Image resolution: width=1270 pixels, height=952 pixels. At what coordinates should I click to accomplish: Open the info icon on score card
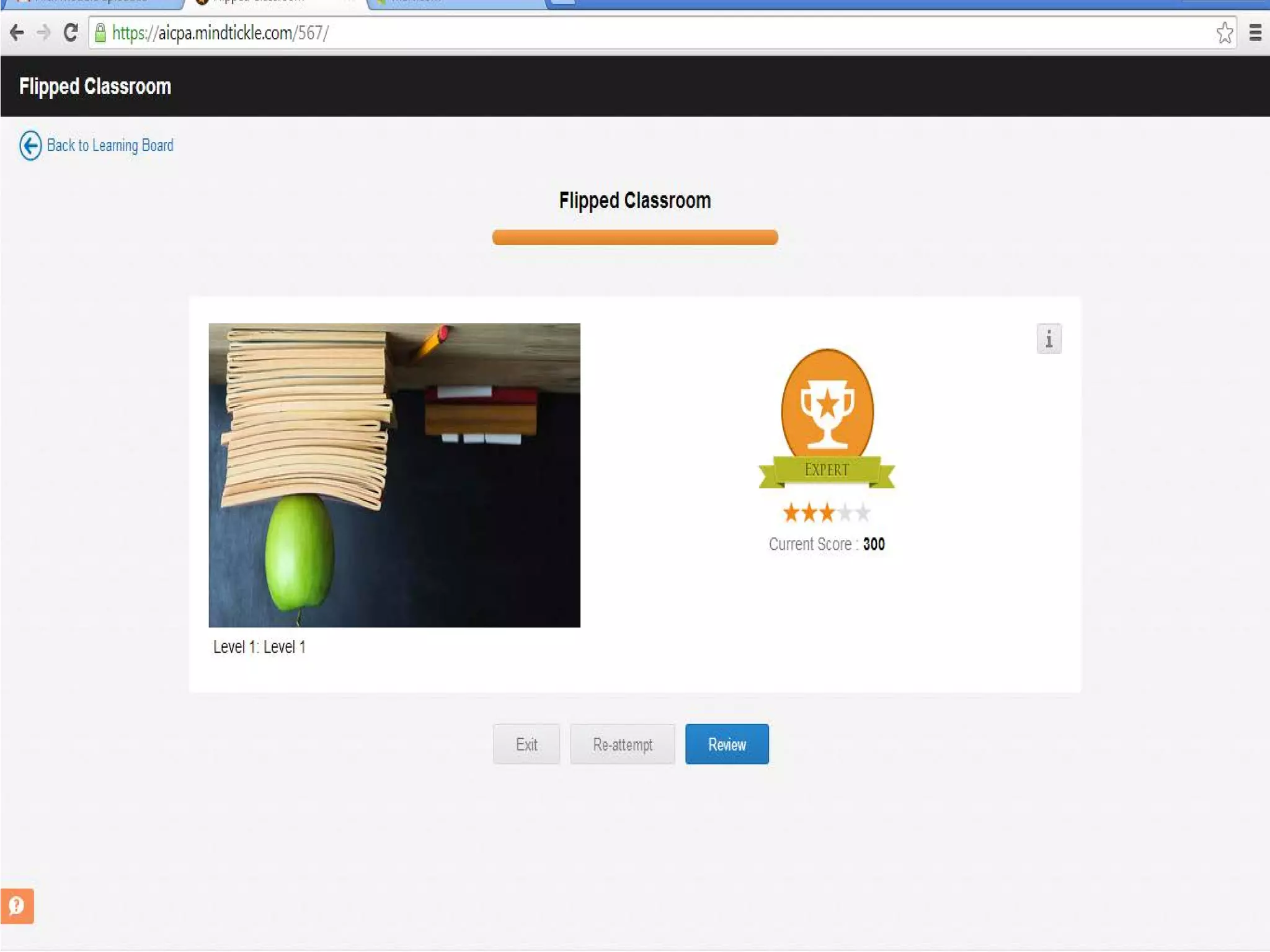click(x=1049, y=339)
